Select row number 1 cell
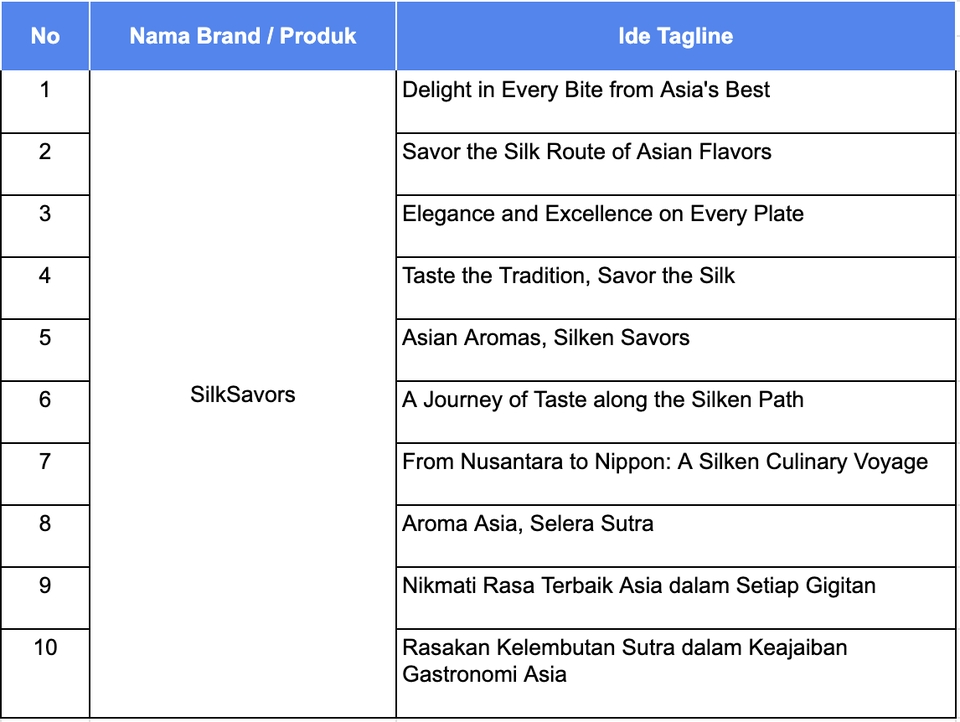 tap(45, 90)
